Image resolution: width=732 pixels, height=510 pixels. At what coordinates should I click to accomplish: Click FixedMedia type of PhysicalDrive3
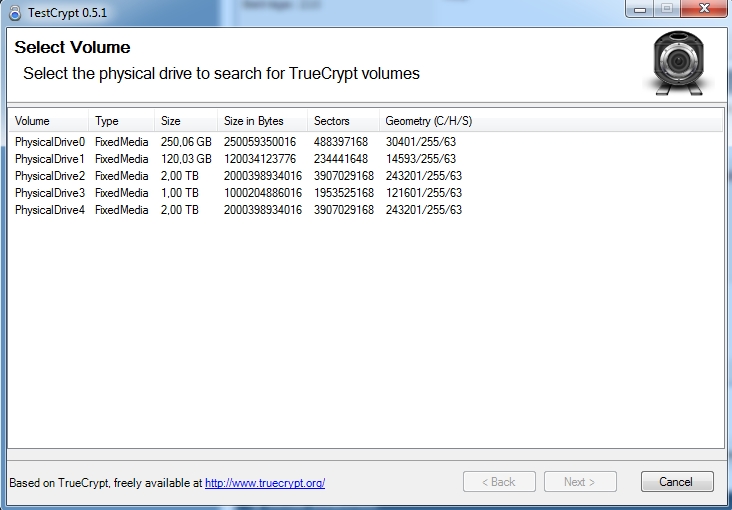[x=121, y=193]
